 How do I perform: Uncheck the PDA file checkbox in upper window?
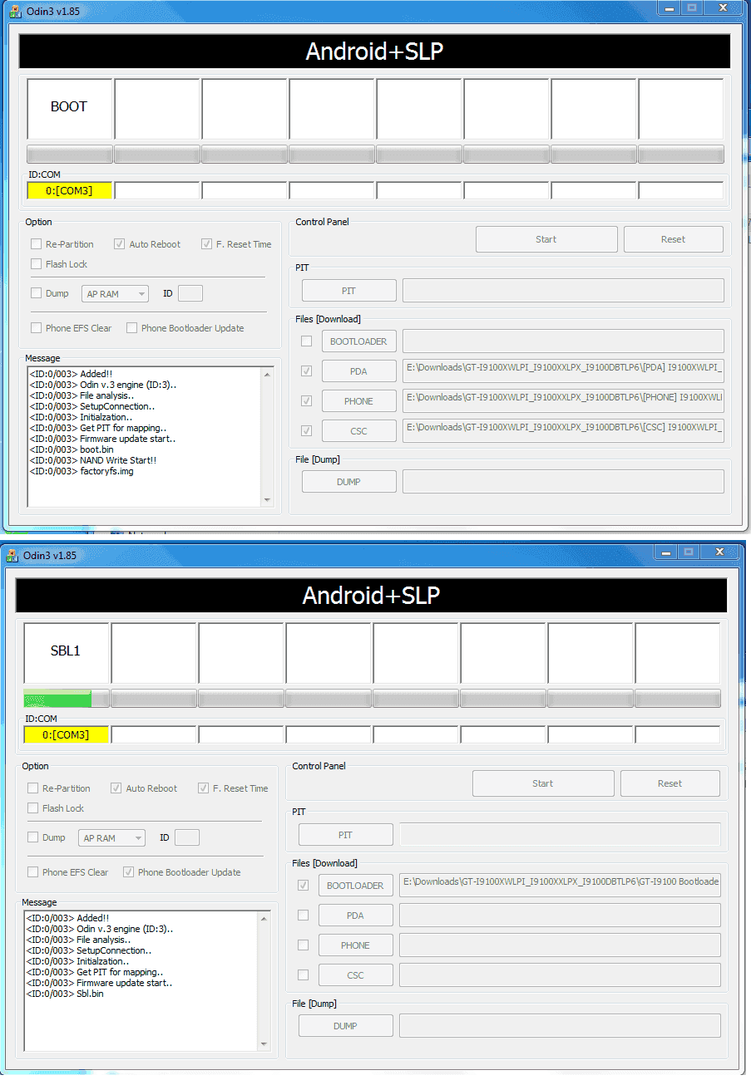pos(307,371)
